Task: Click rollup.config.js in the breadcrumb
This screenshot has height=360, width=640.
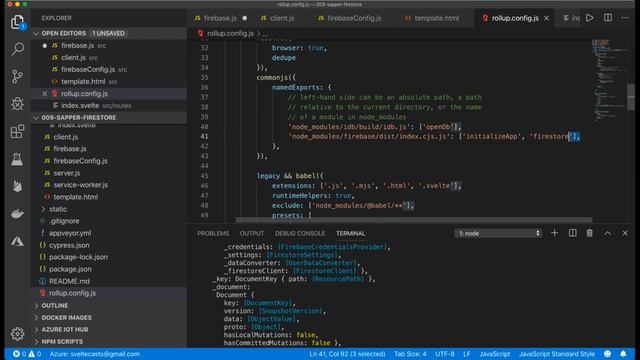Action: [230, 33]
